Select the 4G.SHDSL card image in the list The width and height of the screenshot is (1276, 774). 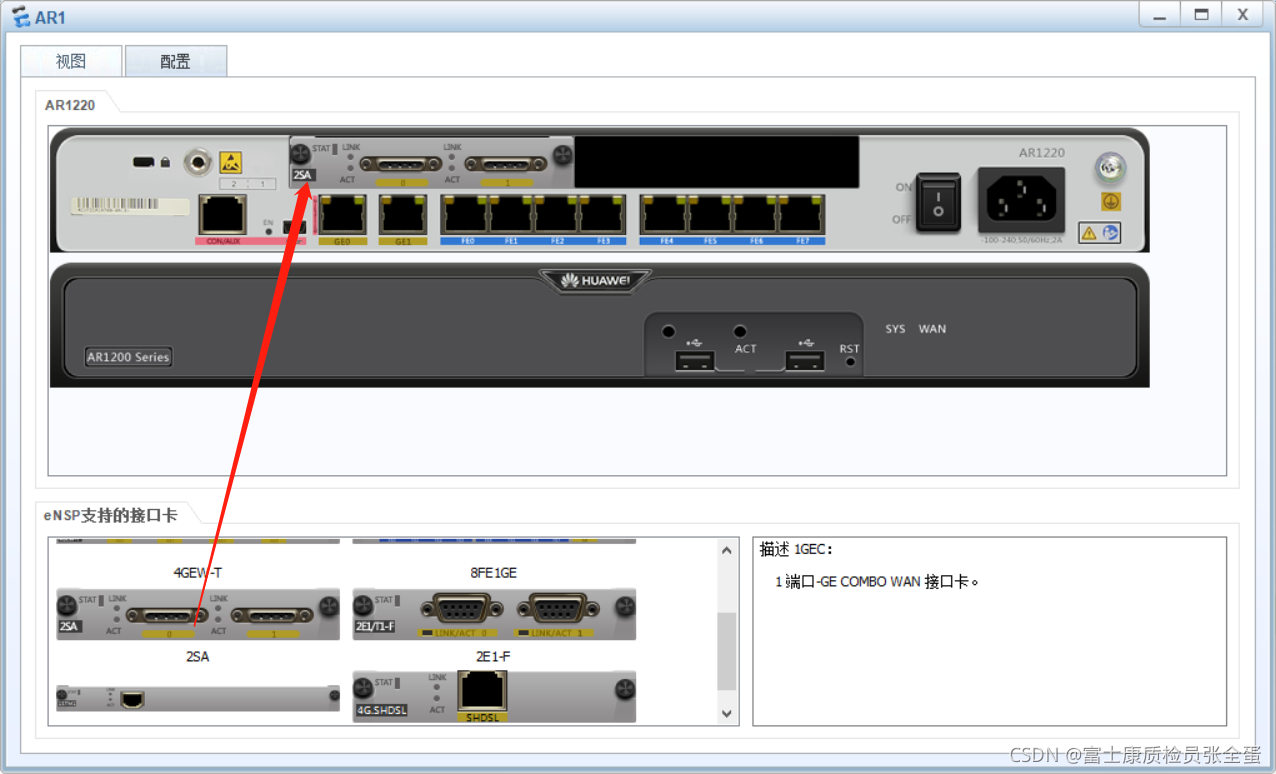pyautogui.click(x=494, y=697)
